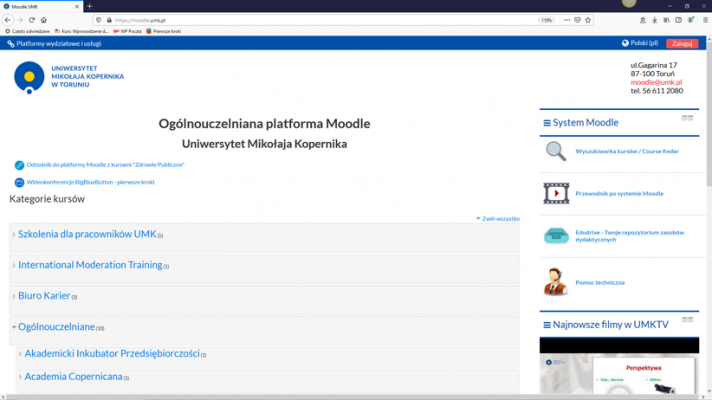This screenshot has height=400, width=712.
Task: Go back with the browser back arrow
Action: 8,20
